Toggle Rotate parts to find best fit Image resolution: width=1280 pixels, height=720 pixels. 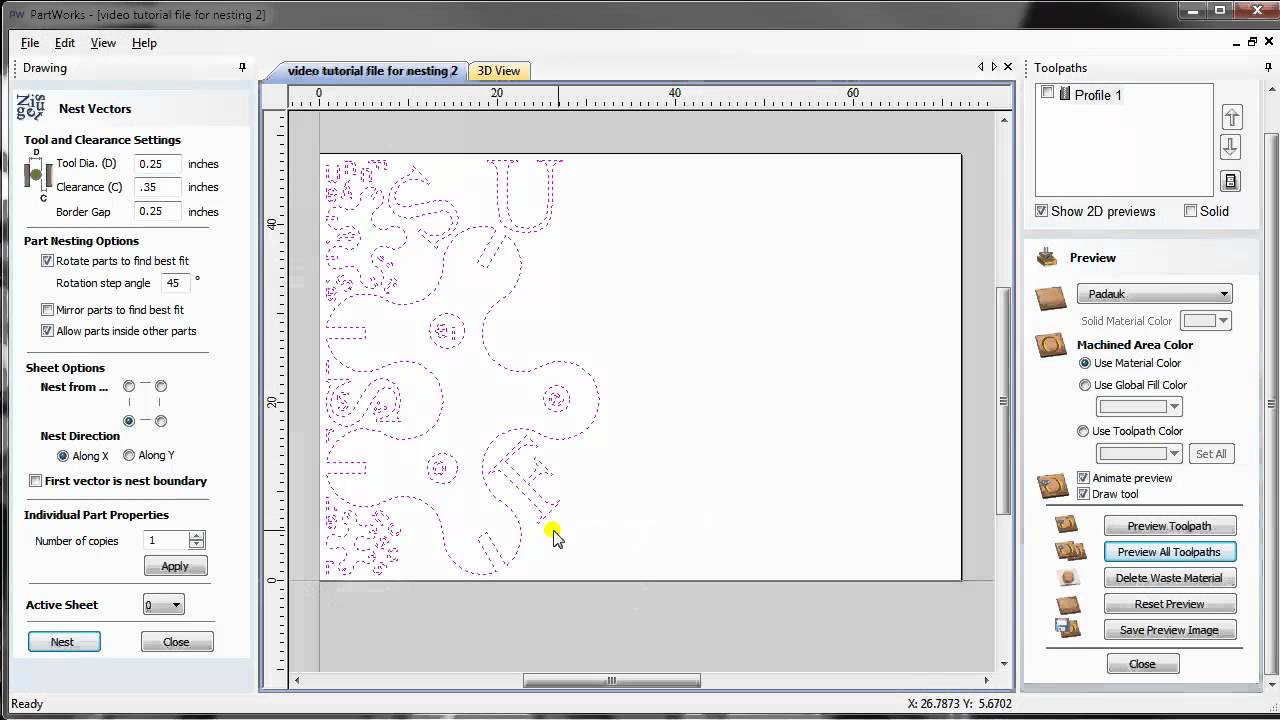[47, 261]
